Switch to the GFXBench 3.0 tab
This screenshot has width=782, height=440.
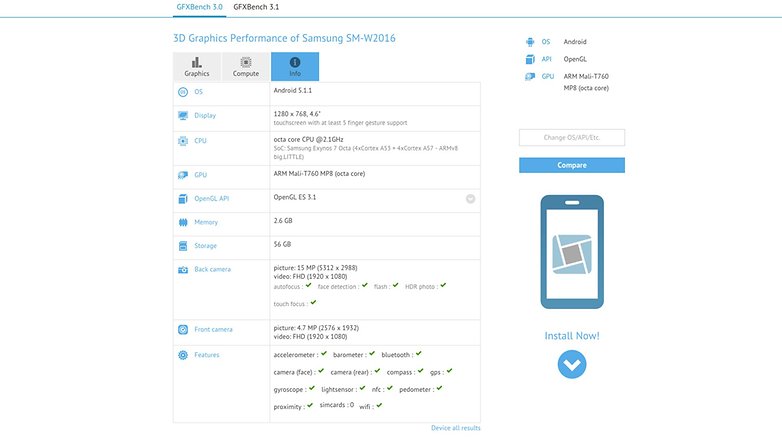click(x=199, y=7)
